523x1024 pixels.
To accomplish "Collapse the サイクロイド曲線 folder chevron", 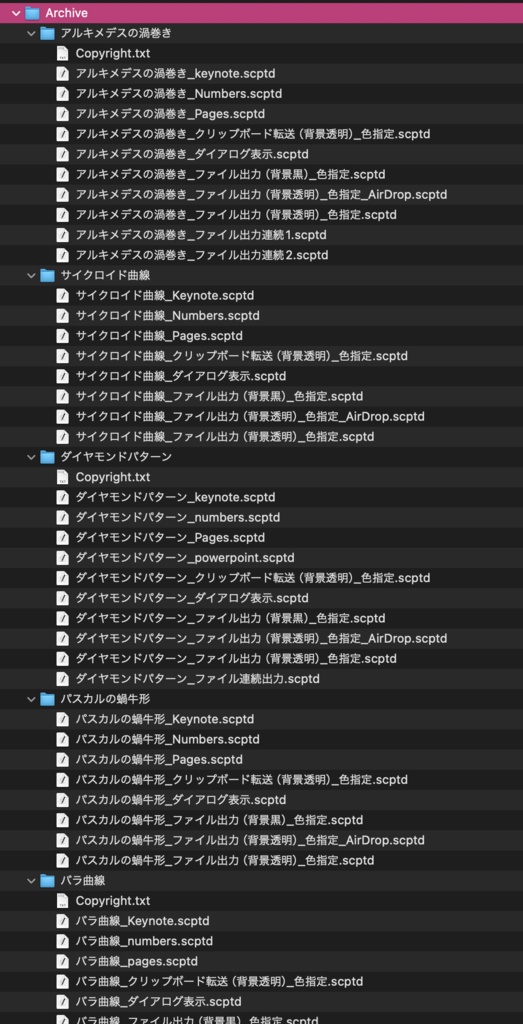I will click(x=31, y=276).
